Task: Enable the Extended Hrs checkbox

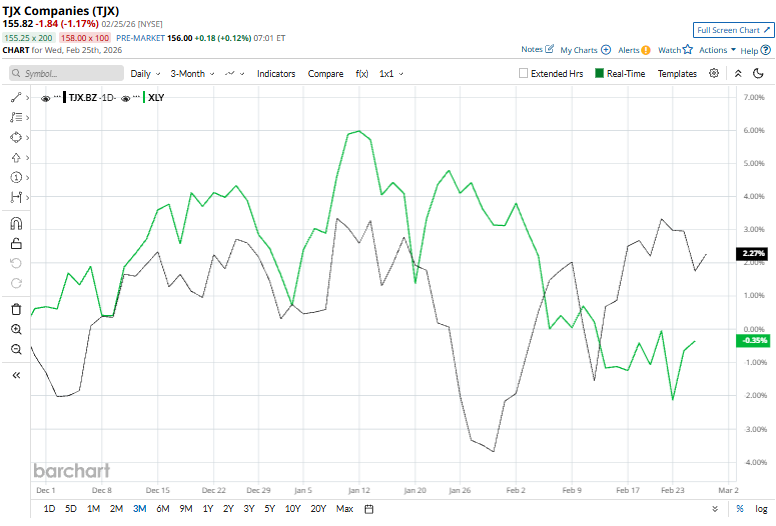Action: (x=523, y=73)
